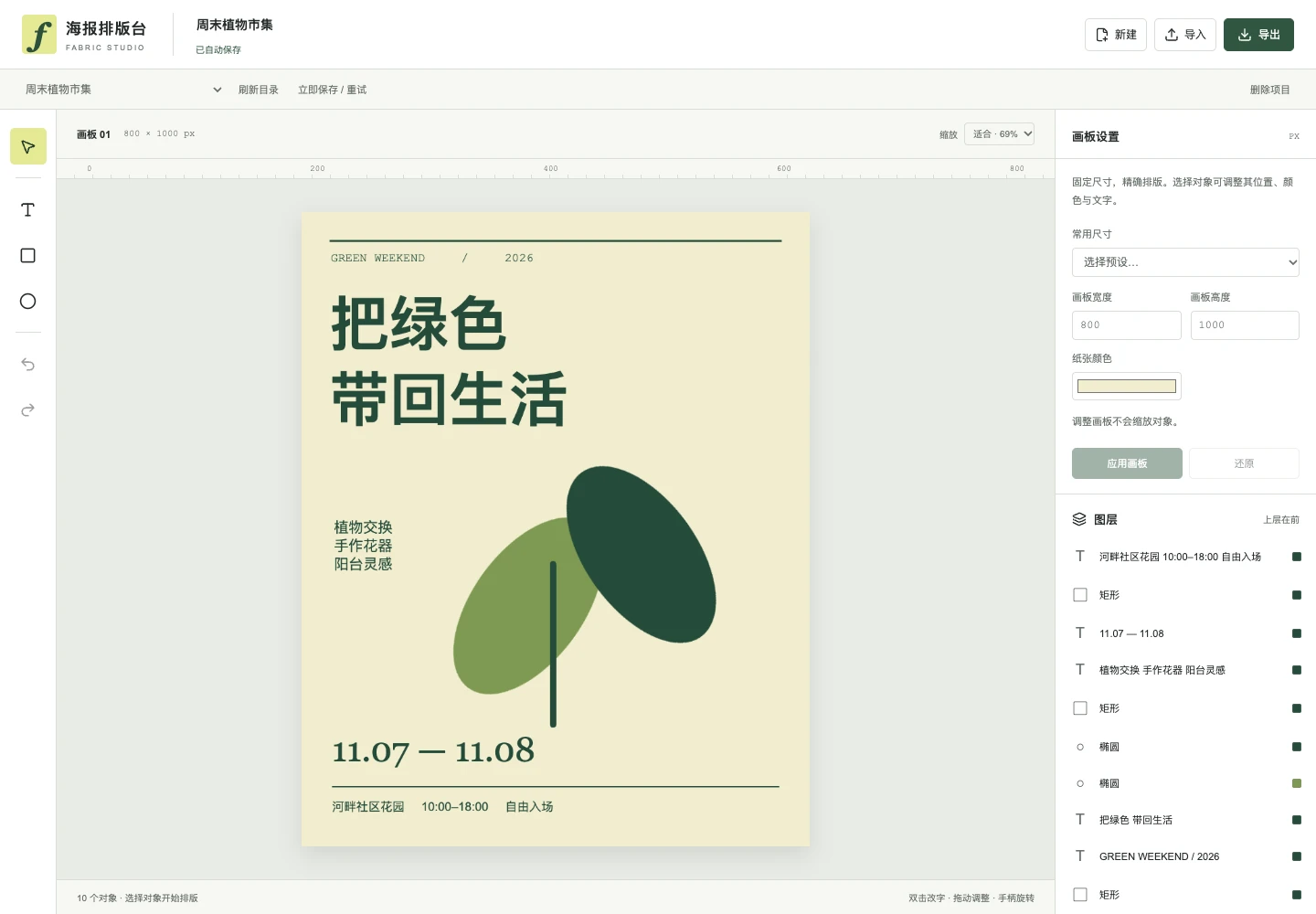The width and height of the screenshot is (1316, 914).
Task: Click the 导入 import button
Action: (x=1185, y=35)
